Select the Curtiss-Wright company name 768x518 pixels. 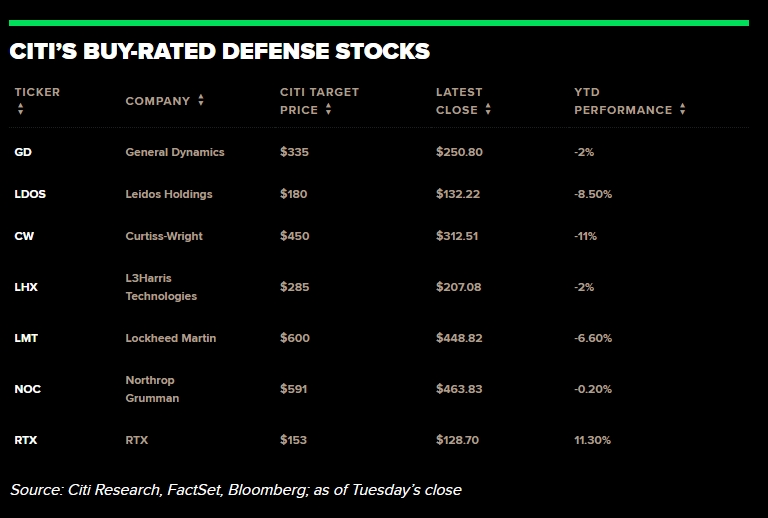tap(163, 236)
